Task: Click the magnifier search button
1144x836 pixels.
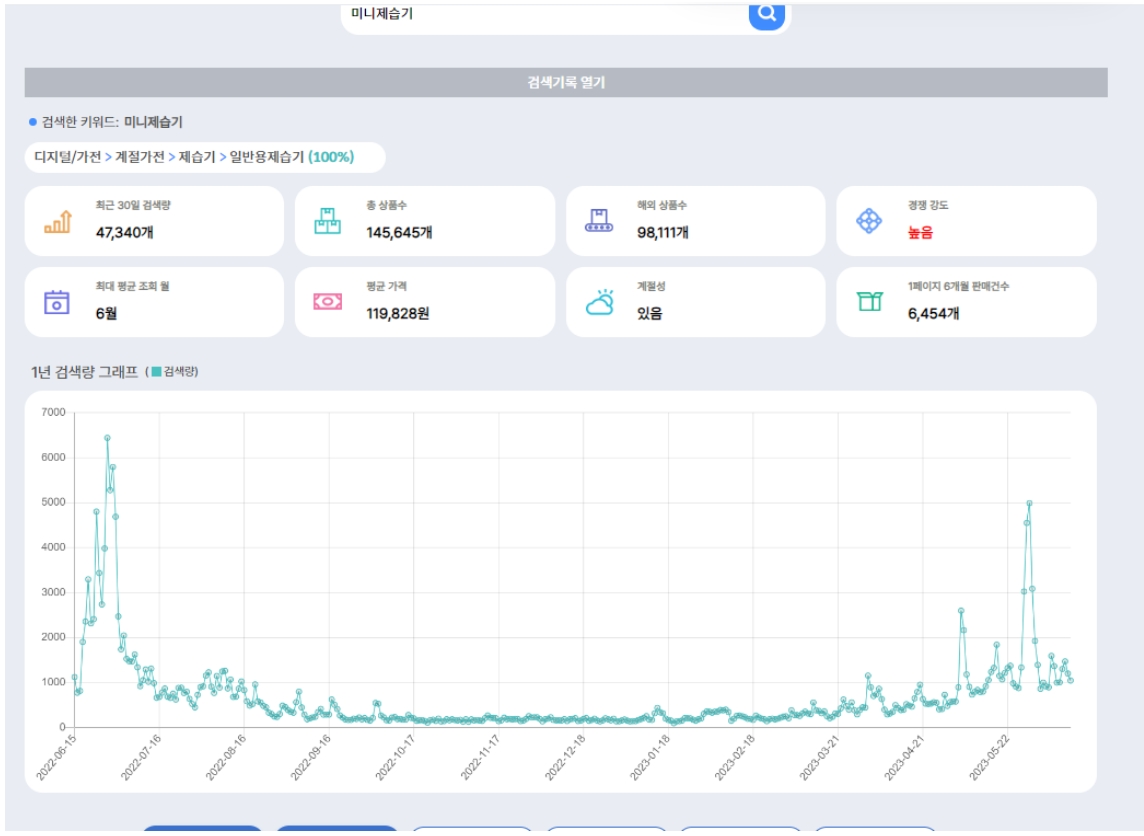Action: coord(766,14)
